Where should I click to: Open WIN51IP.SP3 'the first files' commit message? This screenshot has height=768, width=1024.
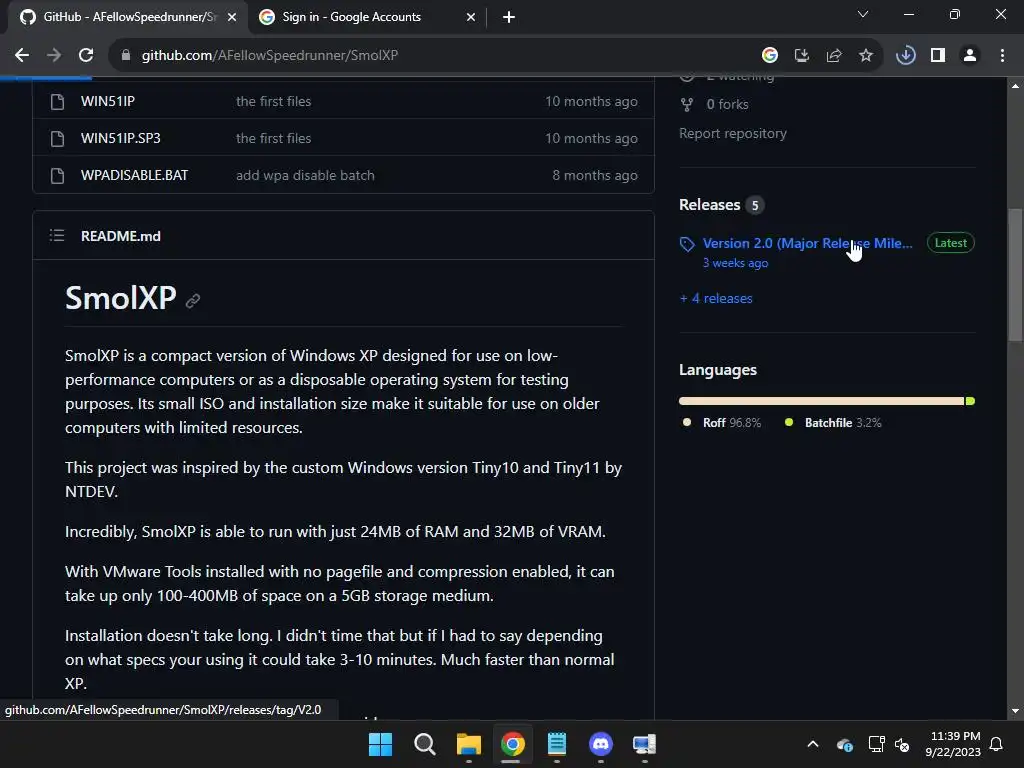click(x=274, y=138)
